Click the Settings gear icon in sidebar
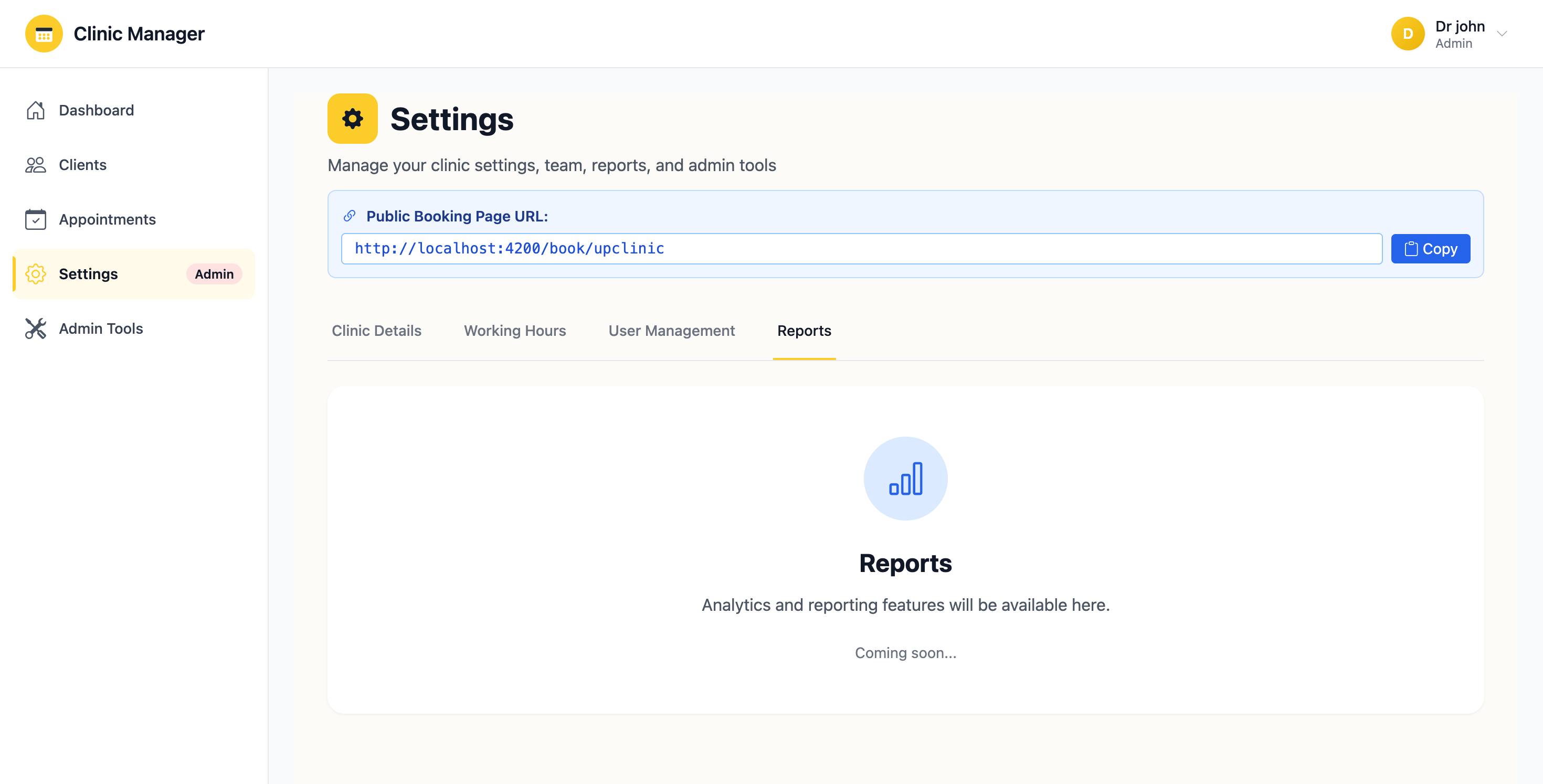The image size is (1543, 784). tap(36, 274)
